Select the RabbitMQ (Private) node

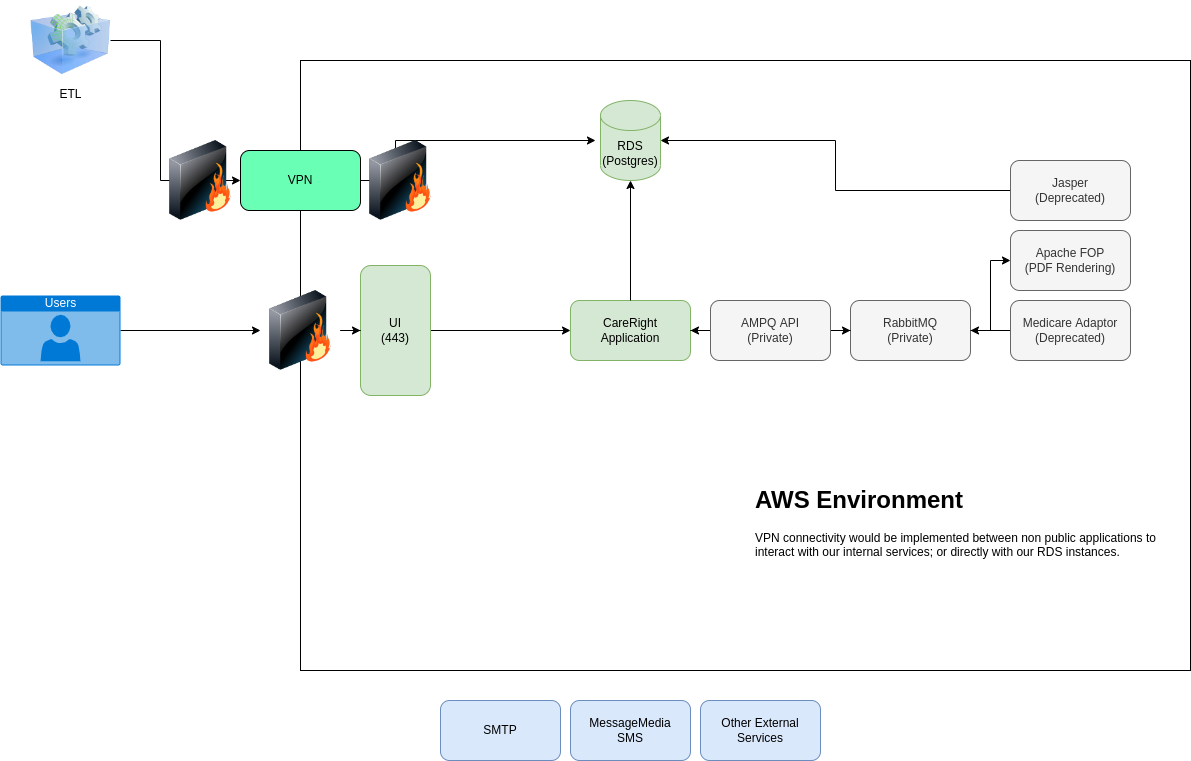[x=910, y=330]
